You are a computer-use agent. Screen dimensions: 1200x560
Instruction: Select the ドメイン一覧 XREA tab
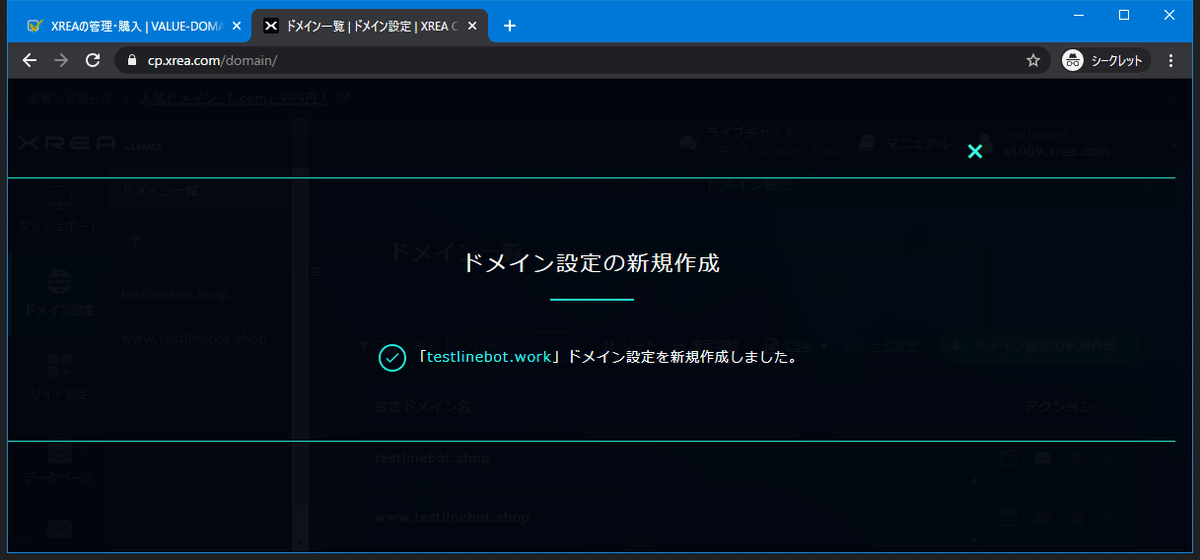point(369,26)
